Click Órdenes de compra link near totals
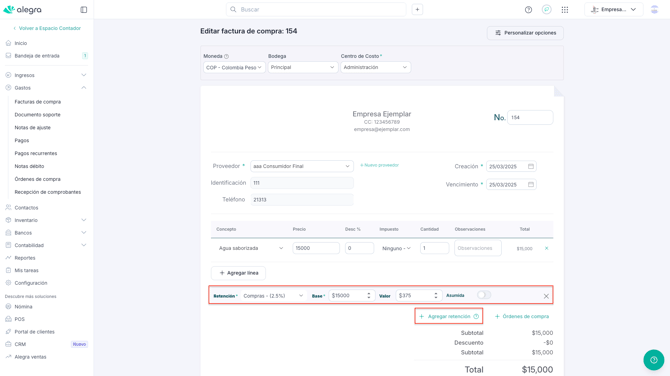 coord(522,317)
